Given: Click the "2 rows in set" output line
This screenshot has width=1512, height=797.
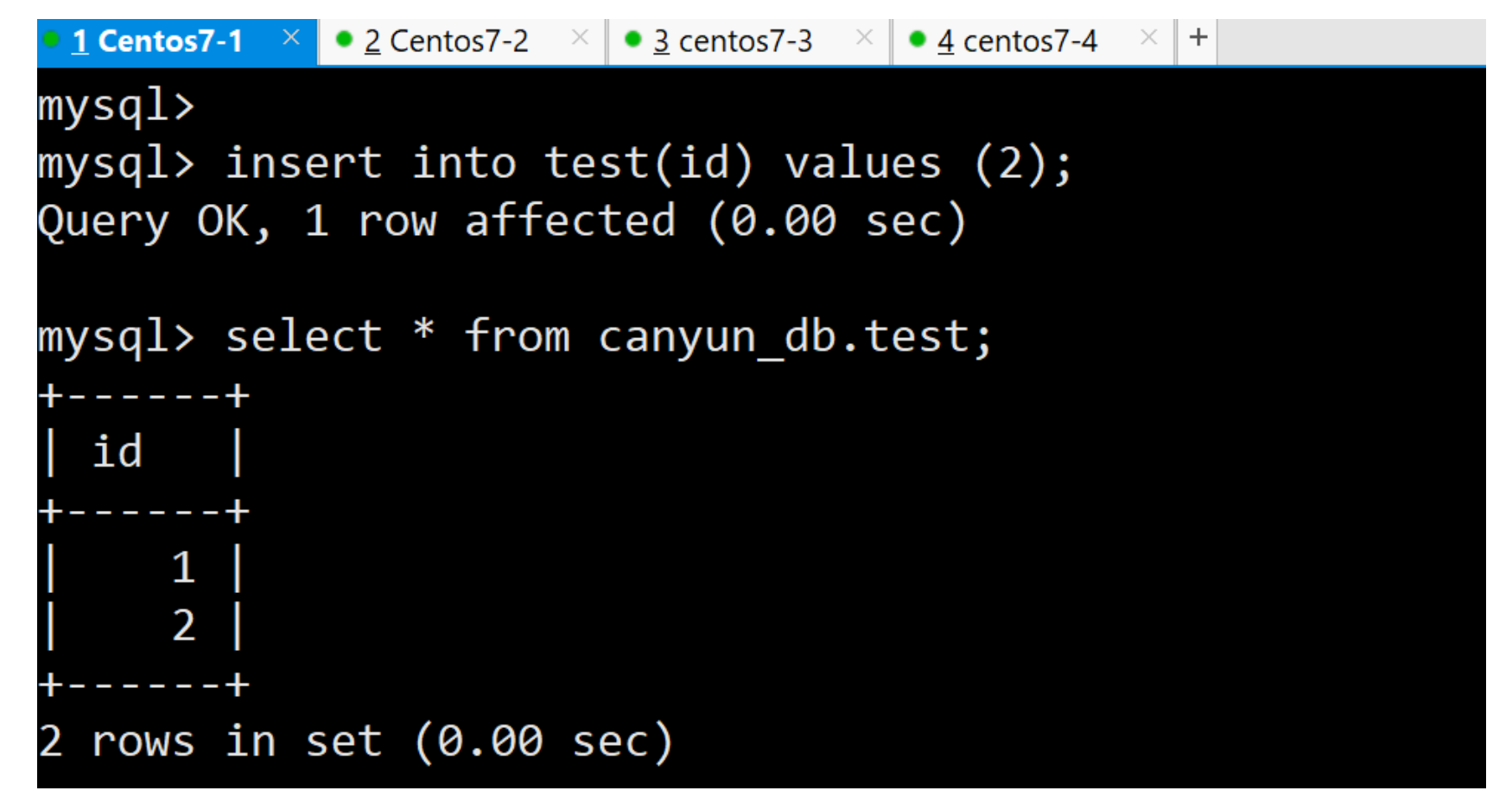Looking at the screenshot, I should [354, 742].
